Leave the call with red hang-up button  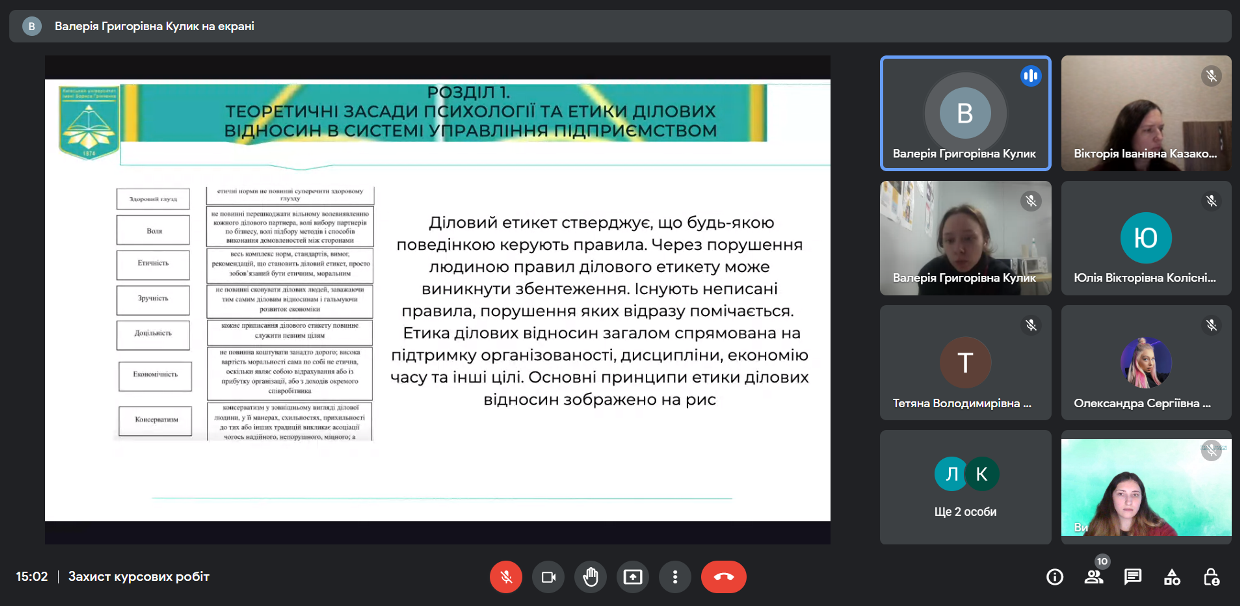[x=723, y=577]
